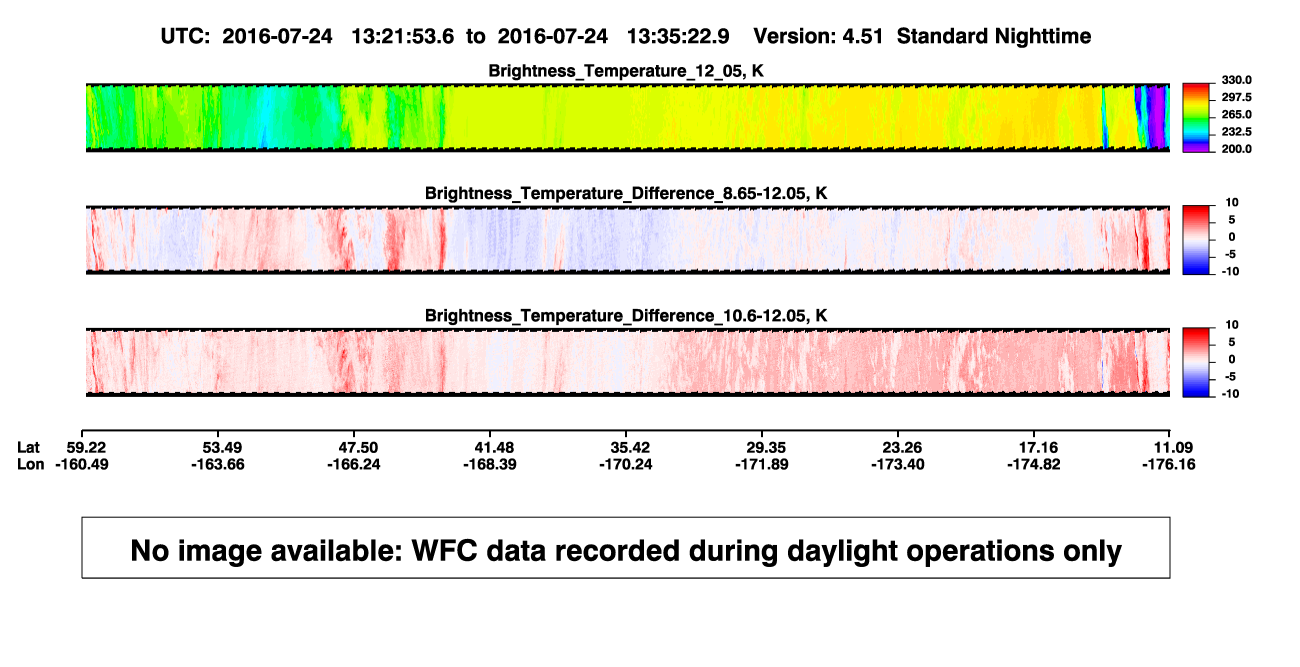Click the Brightness_Temperature_12_05 image strip
This screenshot has width=1300, height=667.
pos(627,118)
